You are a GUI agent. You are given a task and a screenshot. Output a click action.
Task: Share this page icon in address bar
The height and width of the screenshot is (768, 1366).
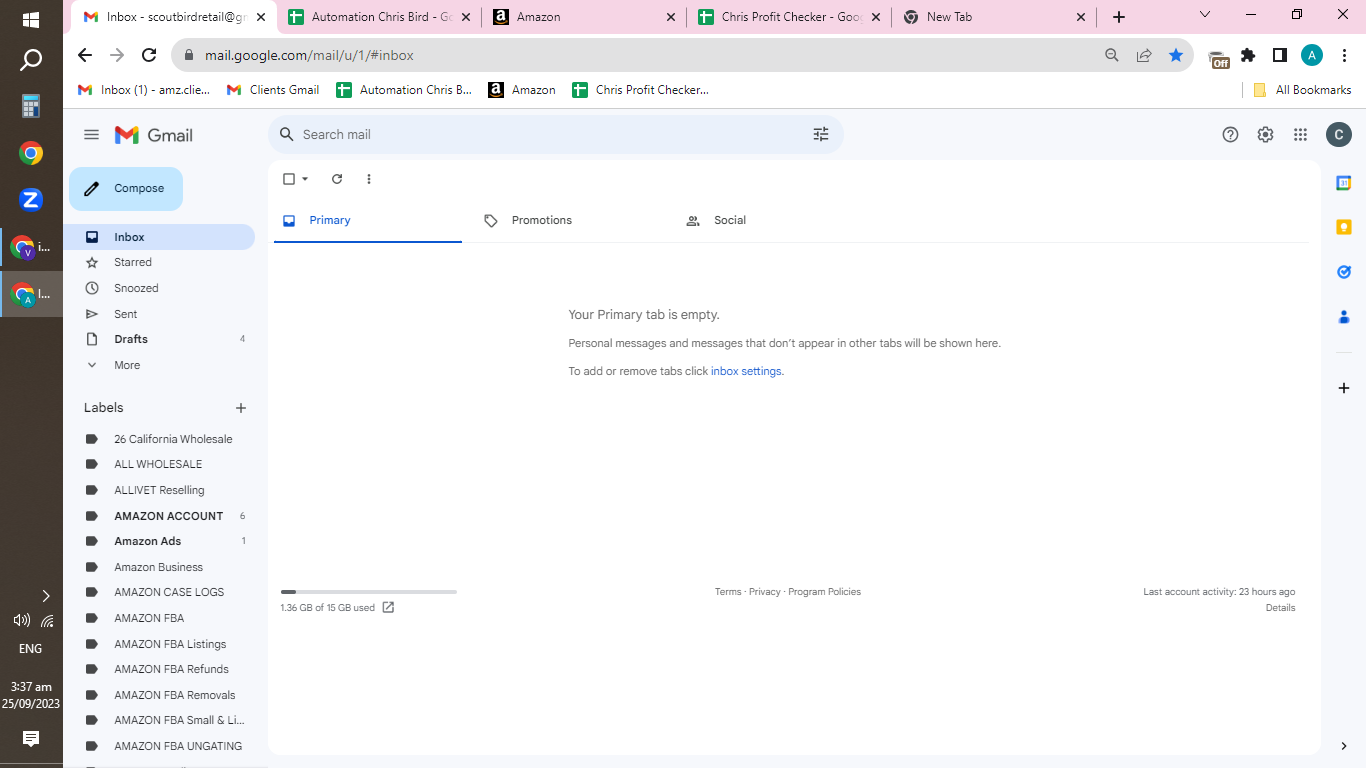tap(1144, 56)
